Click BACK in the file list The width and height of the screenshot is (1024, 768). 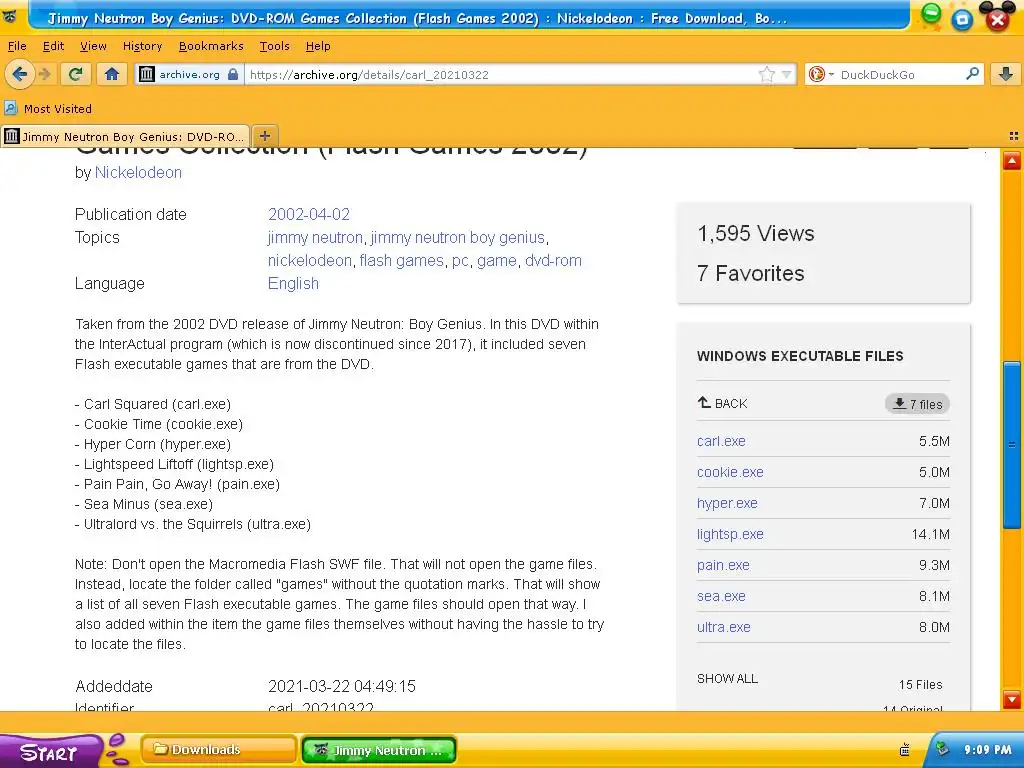pyautogui.click(x=722, y=403)
